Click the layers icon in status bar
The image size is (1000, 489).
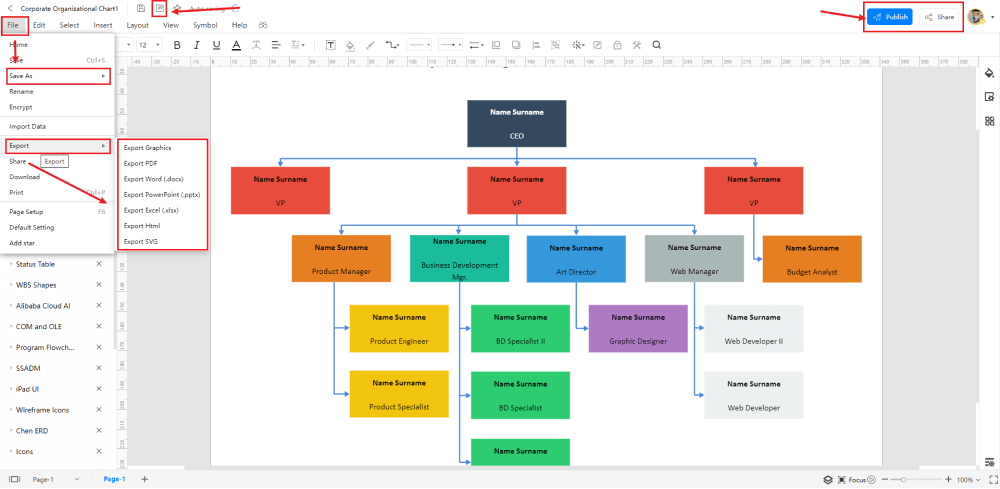pyautogui.click(x=828, y=479)
